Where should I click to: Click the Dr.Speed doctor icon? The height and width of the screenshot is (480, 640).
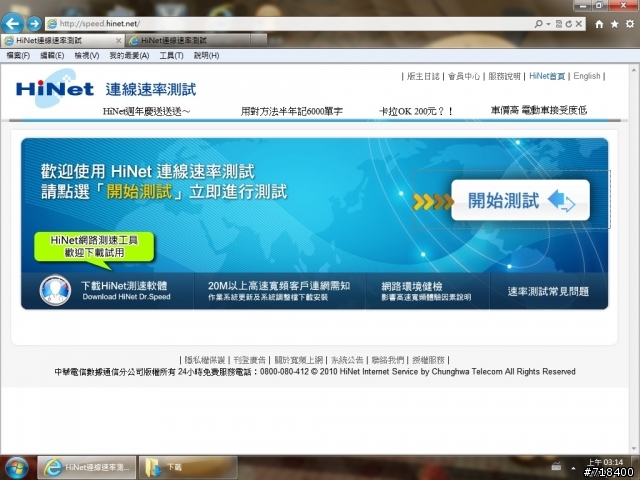pyautogui.click(x=55, y=291)
